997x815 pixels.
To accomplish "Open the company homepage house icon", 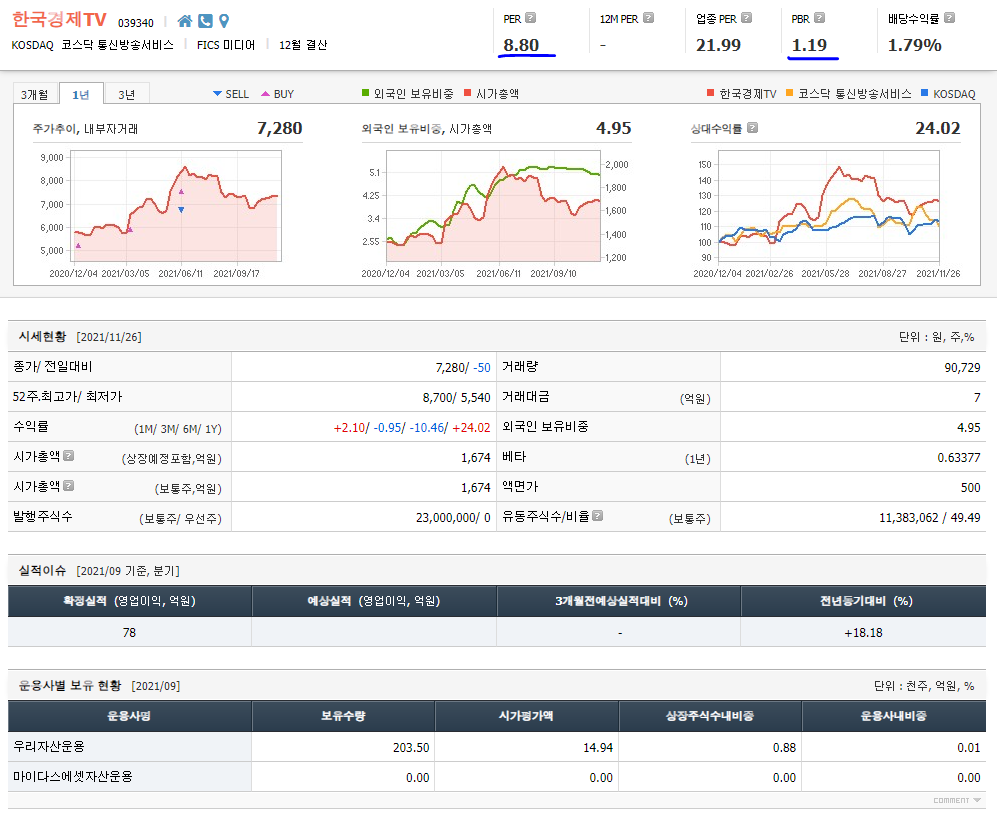I will [185, 22].
